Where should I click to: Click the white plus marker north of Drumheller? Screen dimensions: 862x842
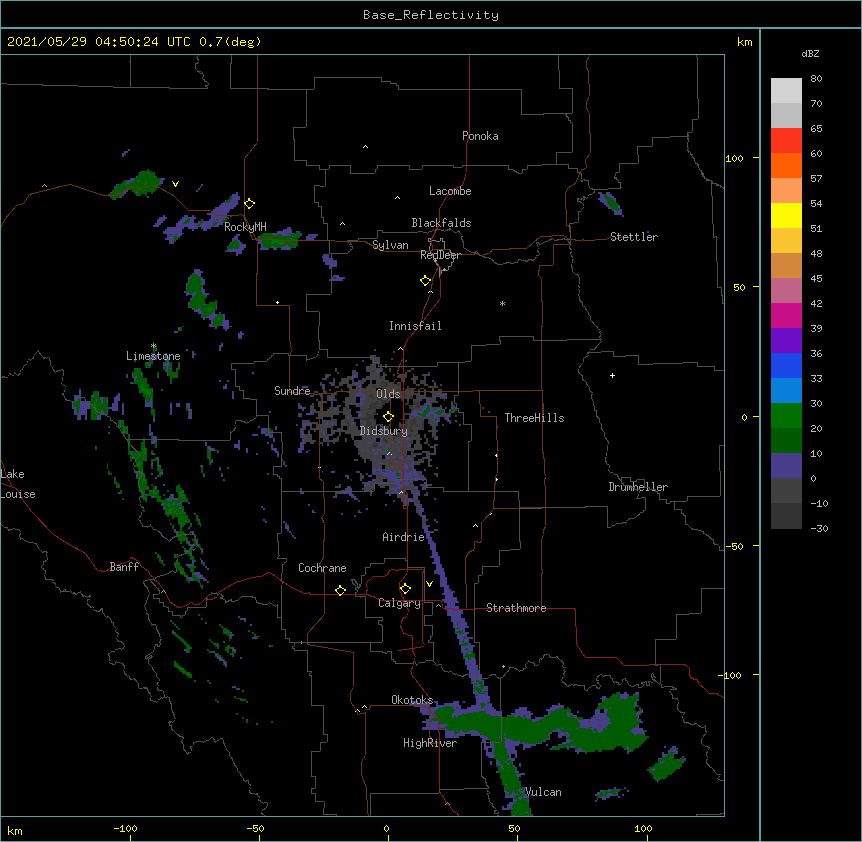point(612,375)
